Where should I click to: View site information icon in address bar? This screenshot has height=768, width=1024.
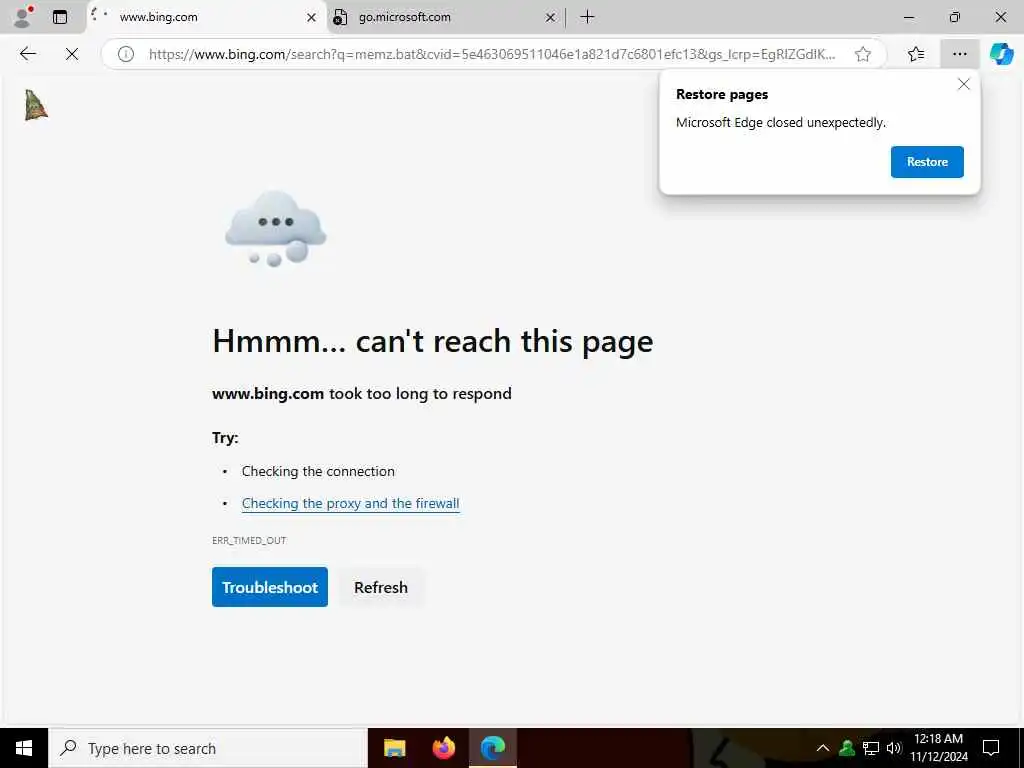tap(125, 54)
